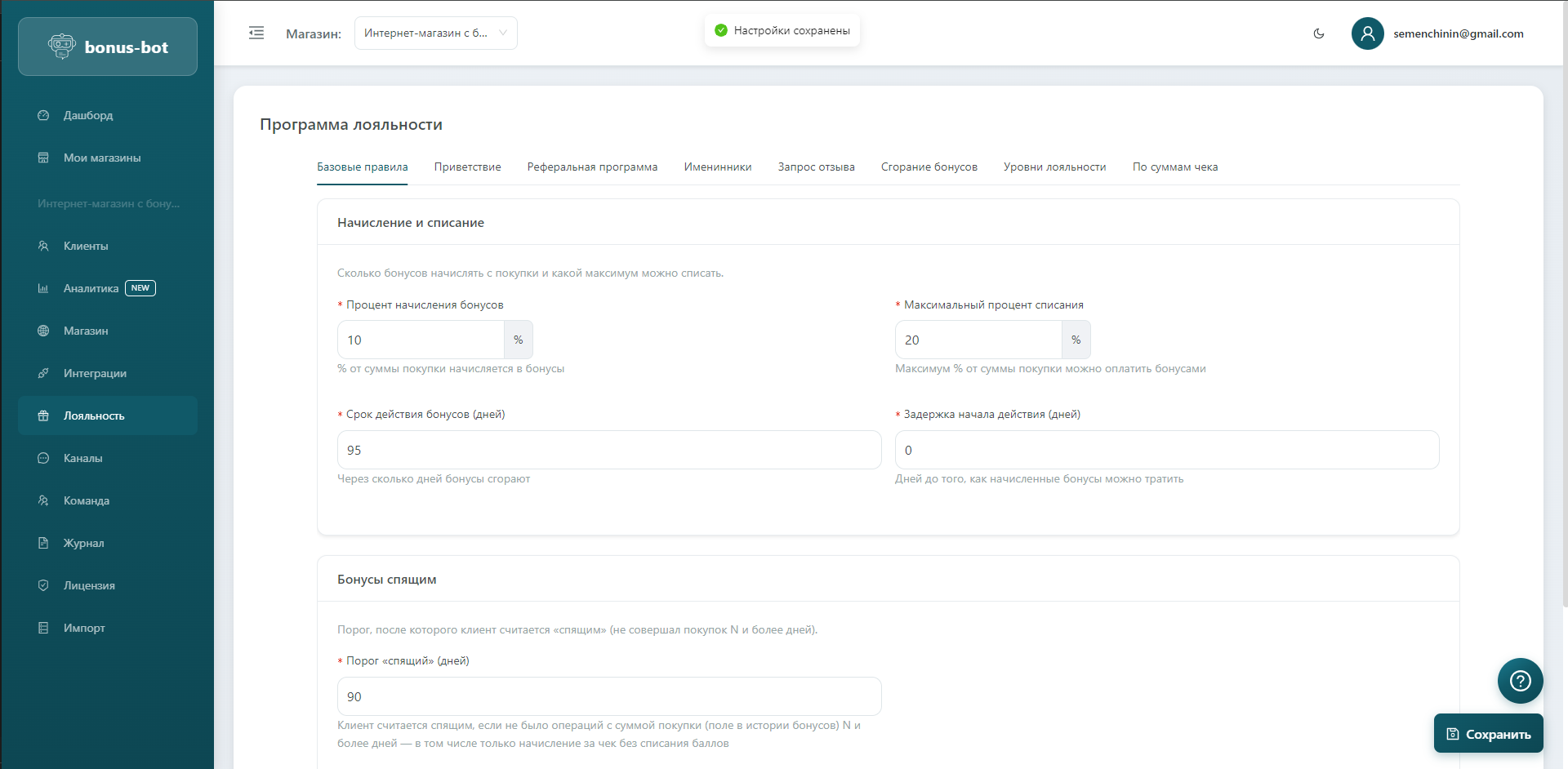Collapse the sidebar with menu fold icon
The width and height of the screenshot is (1568, 769).
click(x=256, y=33)
